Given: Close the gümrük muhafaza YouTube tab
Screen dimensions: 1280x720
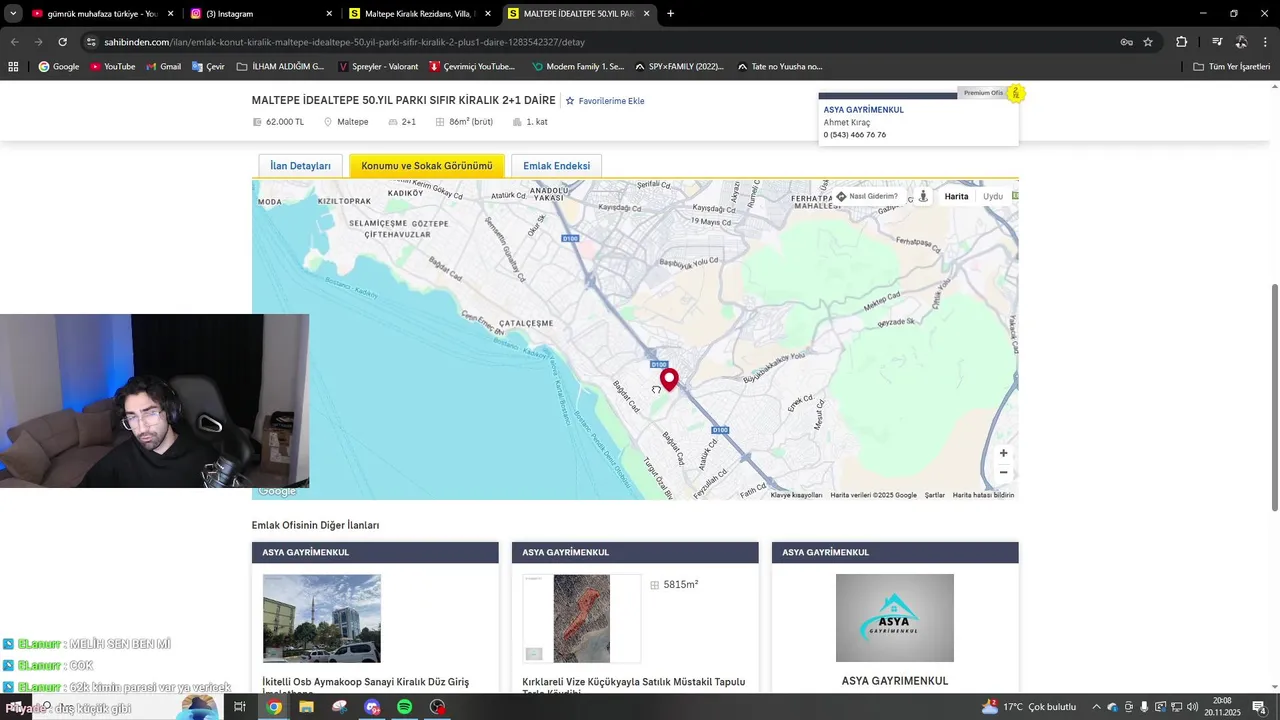Looking at the screenshot, I should click(x=171, y=14).
